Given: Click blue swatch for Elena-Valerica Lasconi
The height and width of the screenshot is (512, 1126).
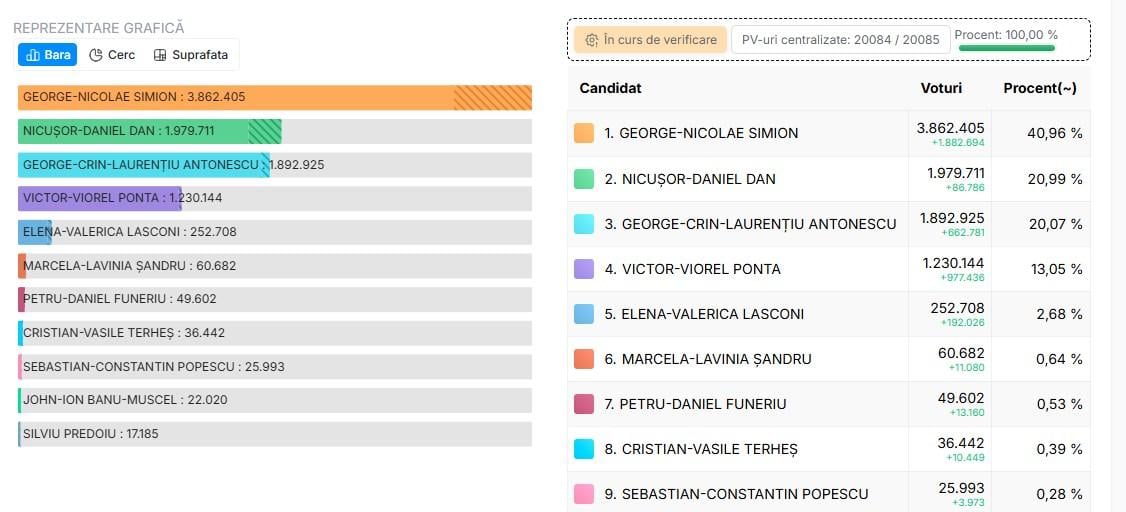Looking at the screenshot, I should [x=584, y=314].
